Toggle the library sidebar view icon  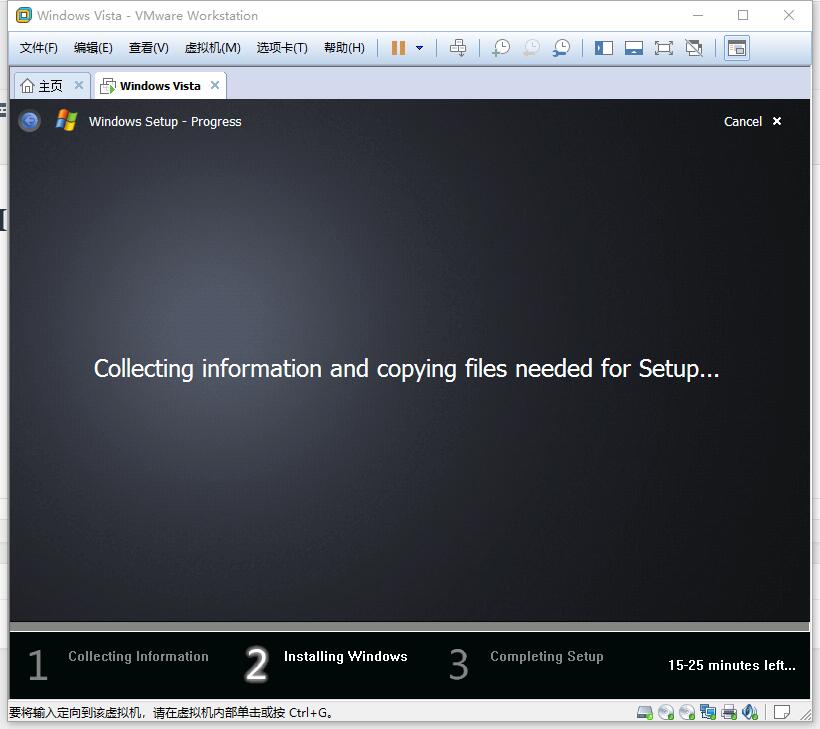click(604, 48)
